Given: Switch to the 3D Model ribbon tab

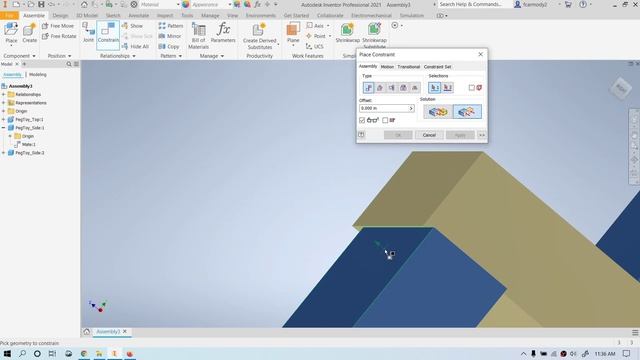Looking at the screenshot, I should click(87, 16).
